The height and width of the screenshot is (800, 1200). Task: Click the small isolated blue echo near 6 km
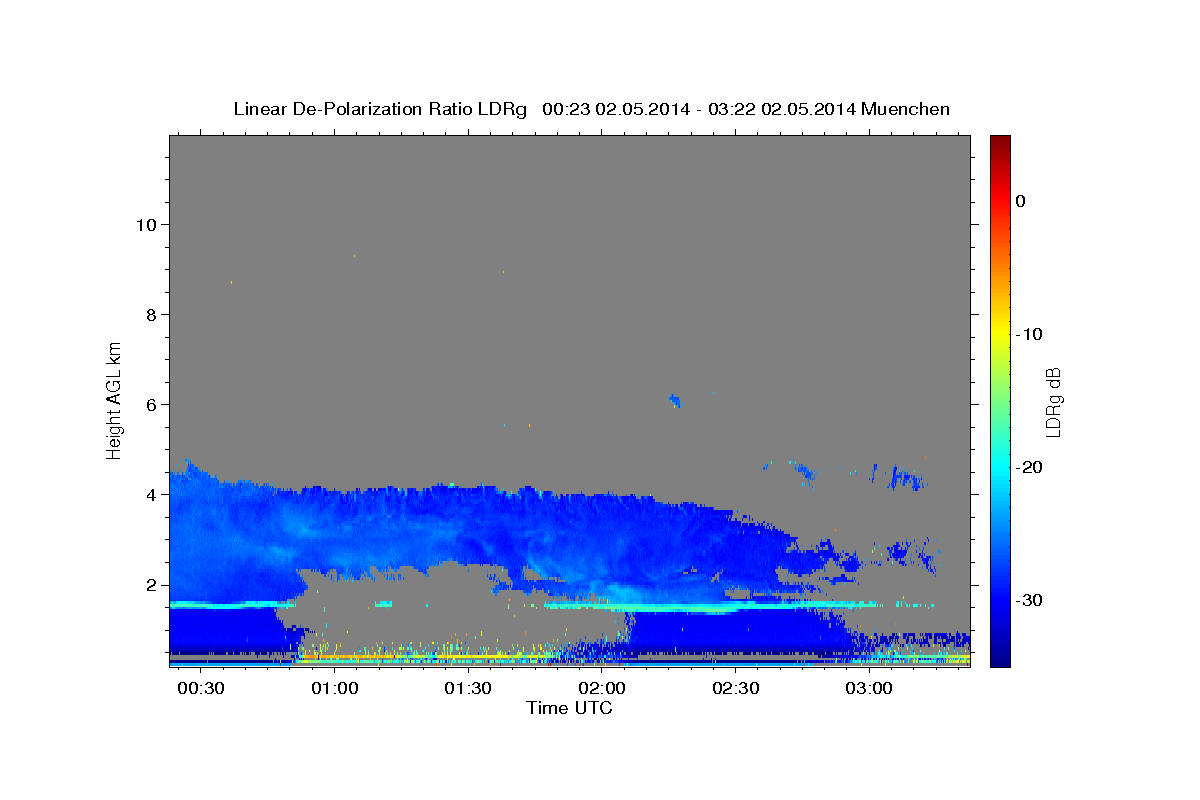675,400
